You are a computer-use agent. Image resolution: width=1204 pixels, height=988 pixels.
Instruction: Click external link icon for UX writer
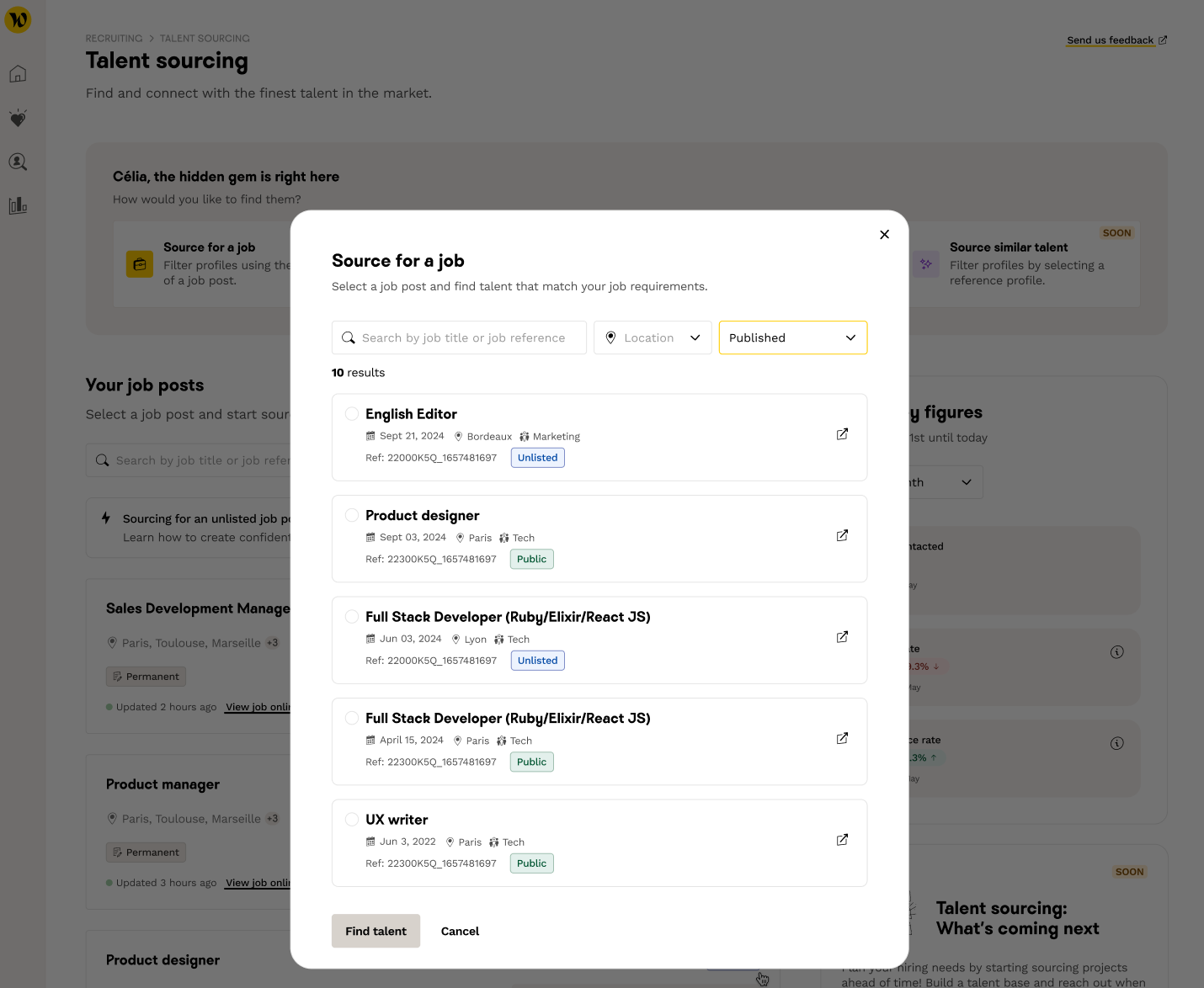pyautogui.click(x=842, y=840)
